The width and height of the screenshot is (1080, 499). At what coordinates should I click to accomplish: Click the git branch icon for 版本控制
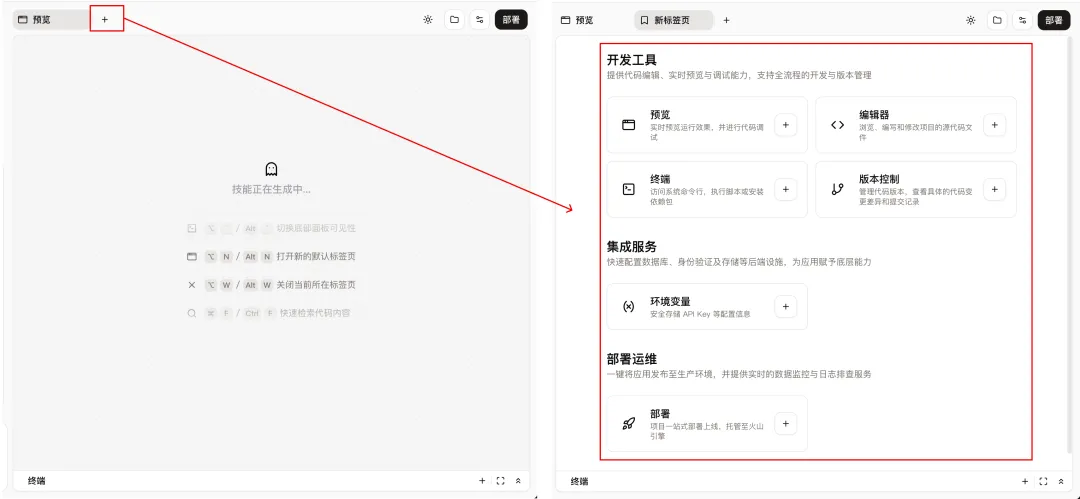point(837,189)
